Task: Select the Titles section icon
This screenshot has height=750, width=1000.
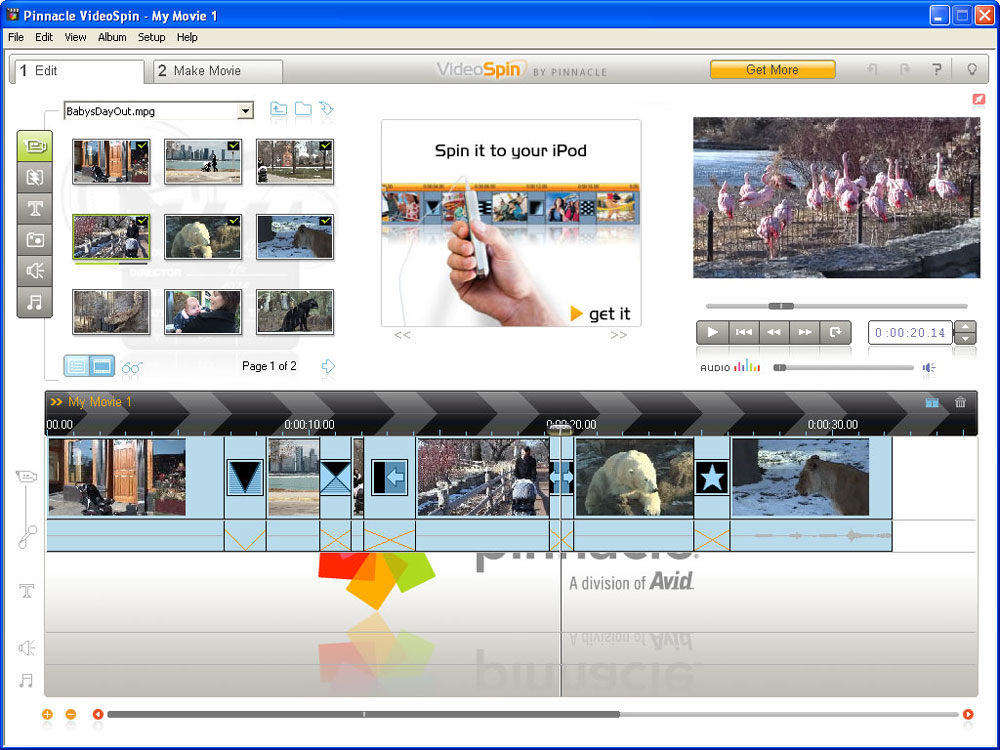Action: click(x=35, y=208)
